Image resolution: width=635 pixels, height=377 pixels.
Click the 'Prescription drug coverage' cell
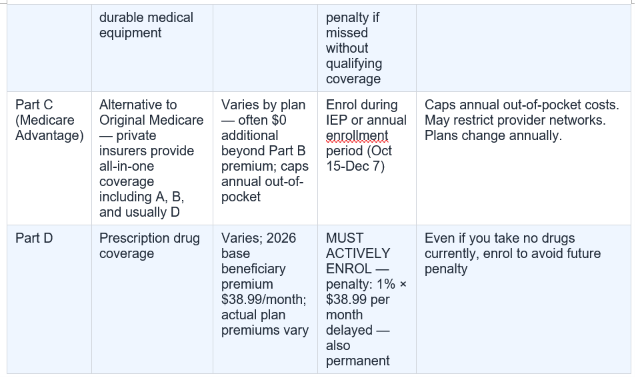pyautogui.click(x=152, y=299)
